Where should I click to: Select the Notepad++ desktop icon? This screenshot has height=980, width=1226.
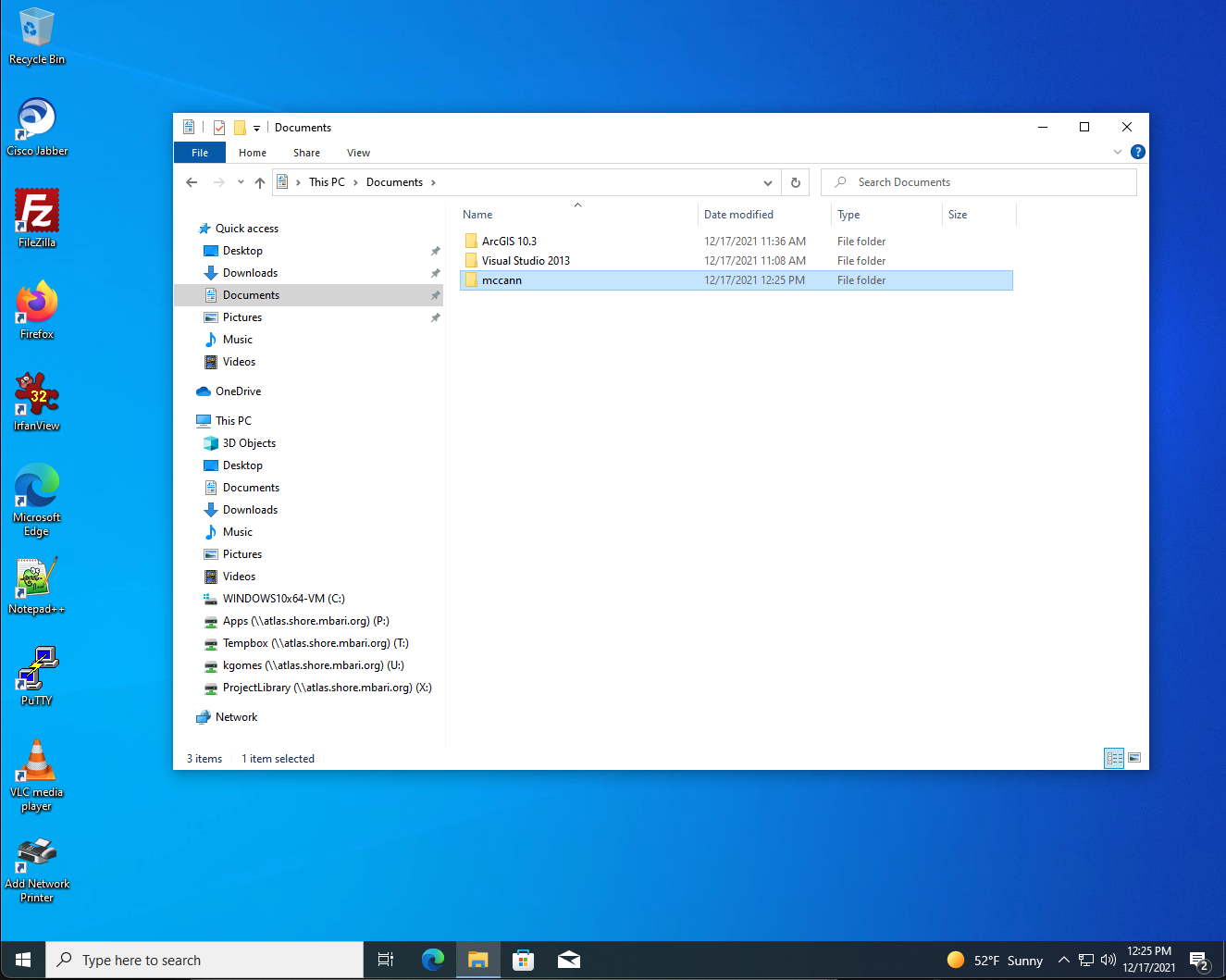(37, 586)
